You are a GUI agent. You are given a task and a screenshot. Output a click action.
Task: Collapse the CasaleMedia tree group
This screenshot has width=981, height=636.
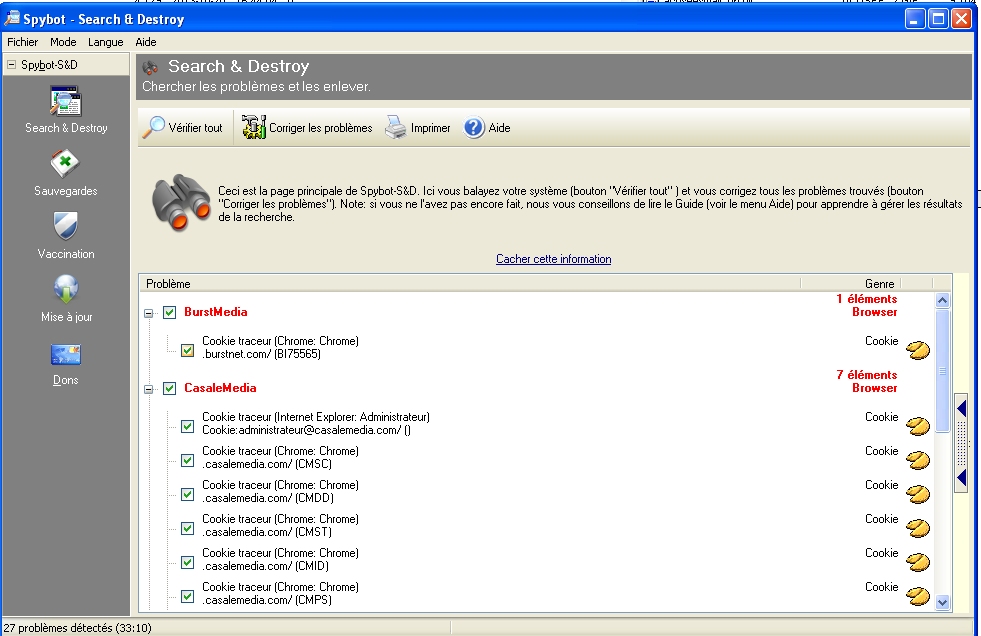[149, 389]
